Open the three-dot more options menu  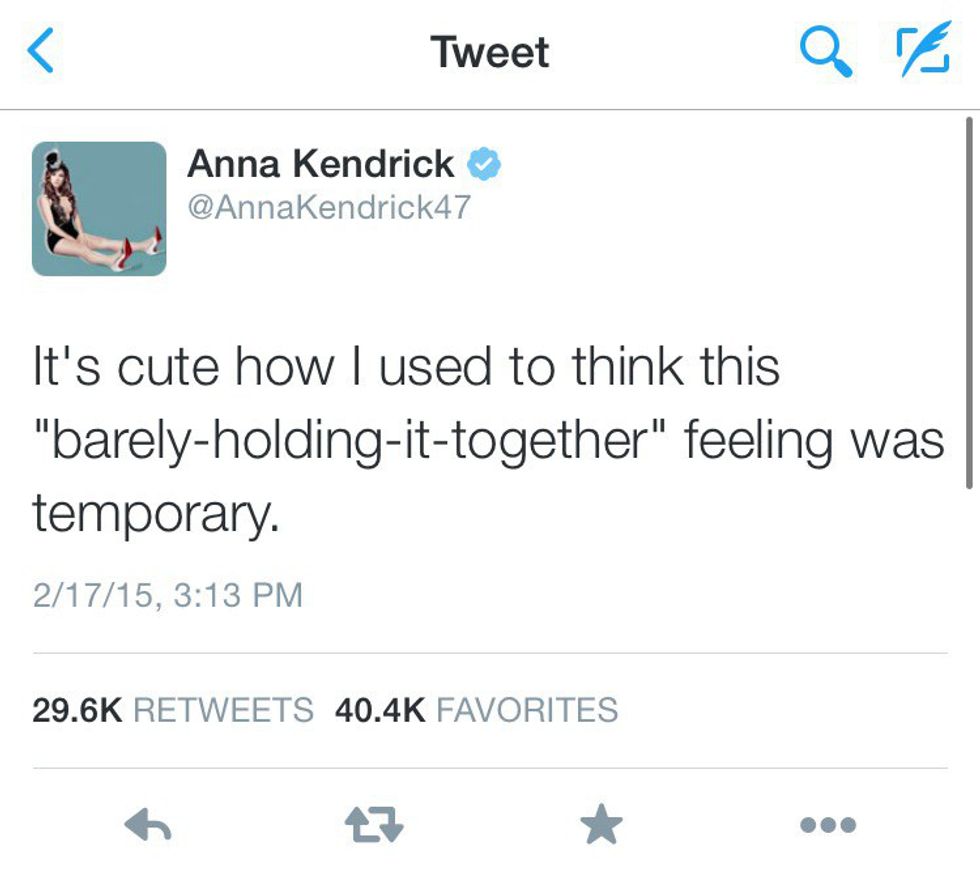point(828,825)
